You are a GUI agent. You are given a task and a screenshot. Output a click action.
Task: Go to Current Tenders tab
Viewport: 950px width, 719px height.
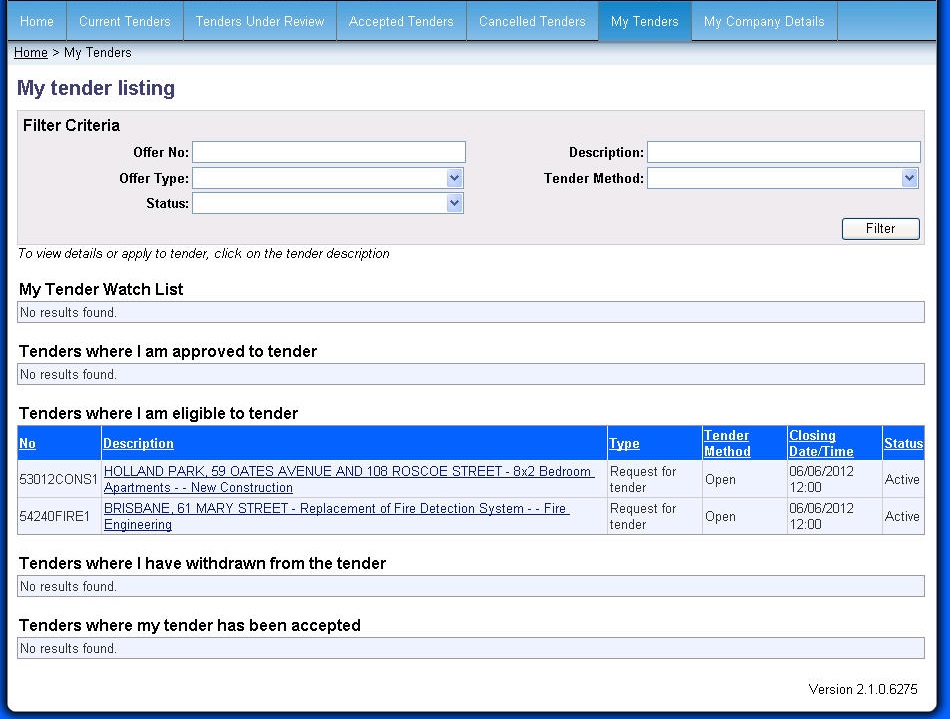[125, 21]
